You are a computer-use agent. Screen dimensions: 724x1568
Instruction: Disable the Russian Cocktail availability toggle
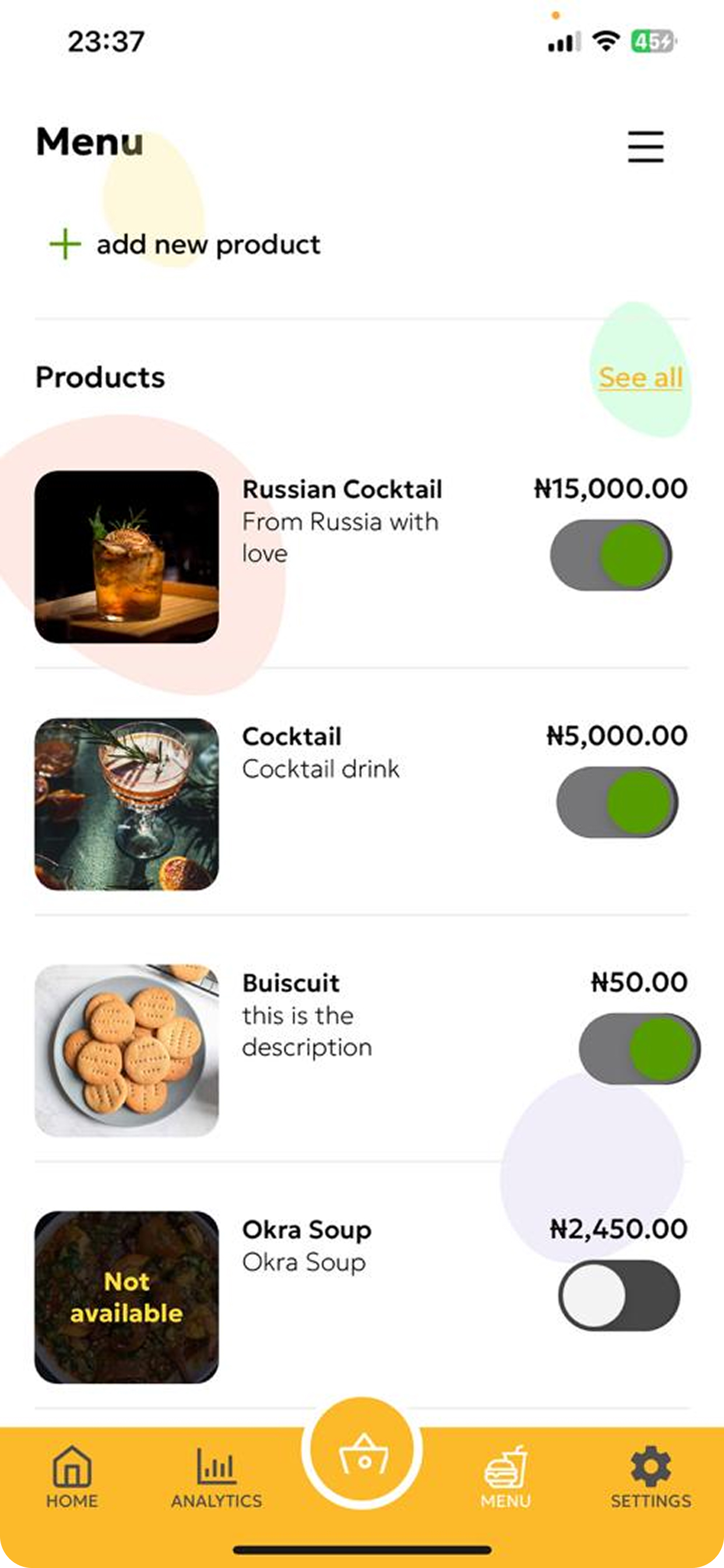(611, 555)
